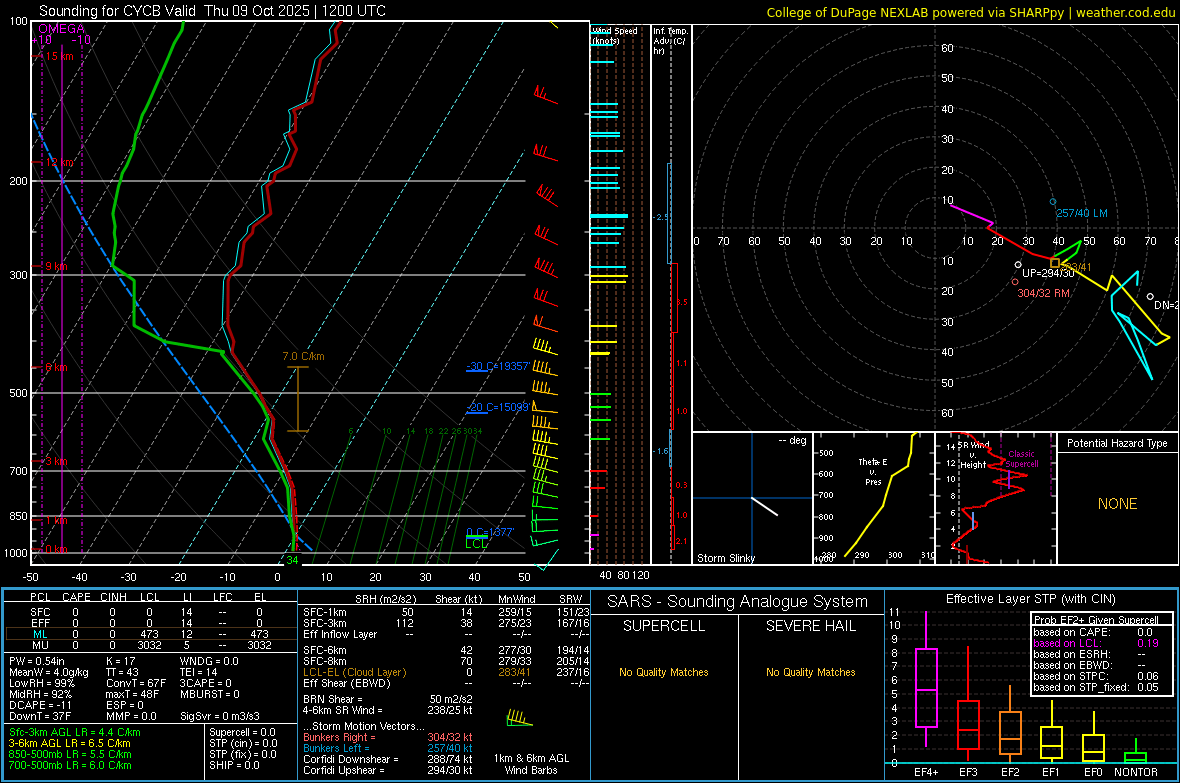The image size is (1180, 783).
Task: Click the magenta Classic Supercell label
Action: [1021, 459]
